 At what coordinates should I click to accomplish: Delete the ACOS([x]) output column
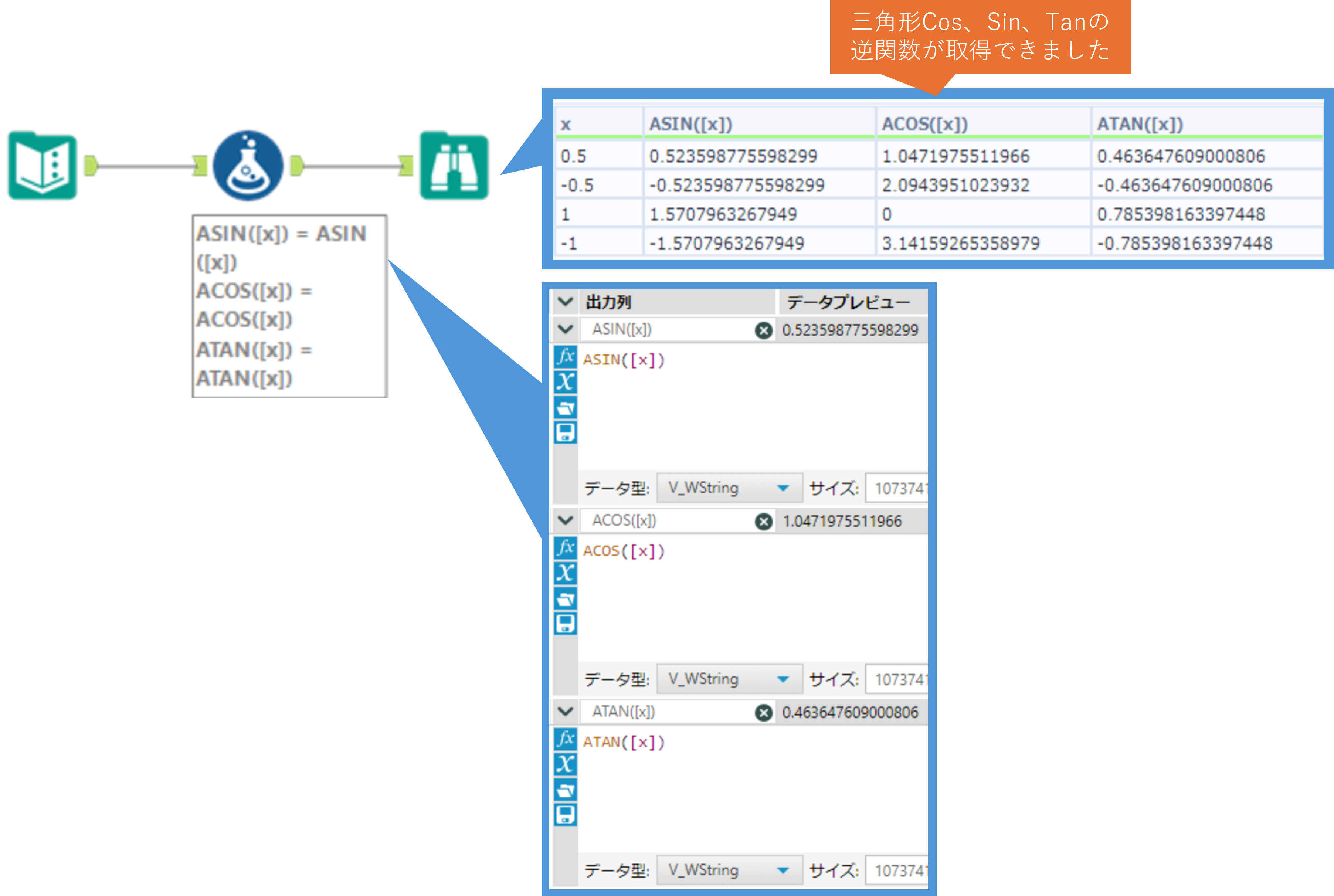pos(763,521)
